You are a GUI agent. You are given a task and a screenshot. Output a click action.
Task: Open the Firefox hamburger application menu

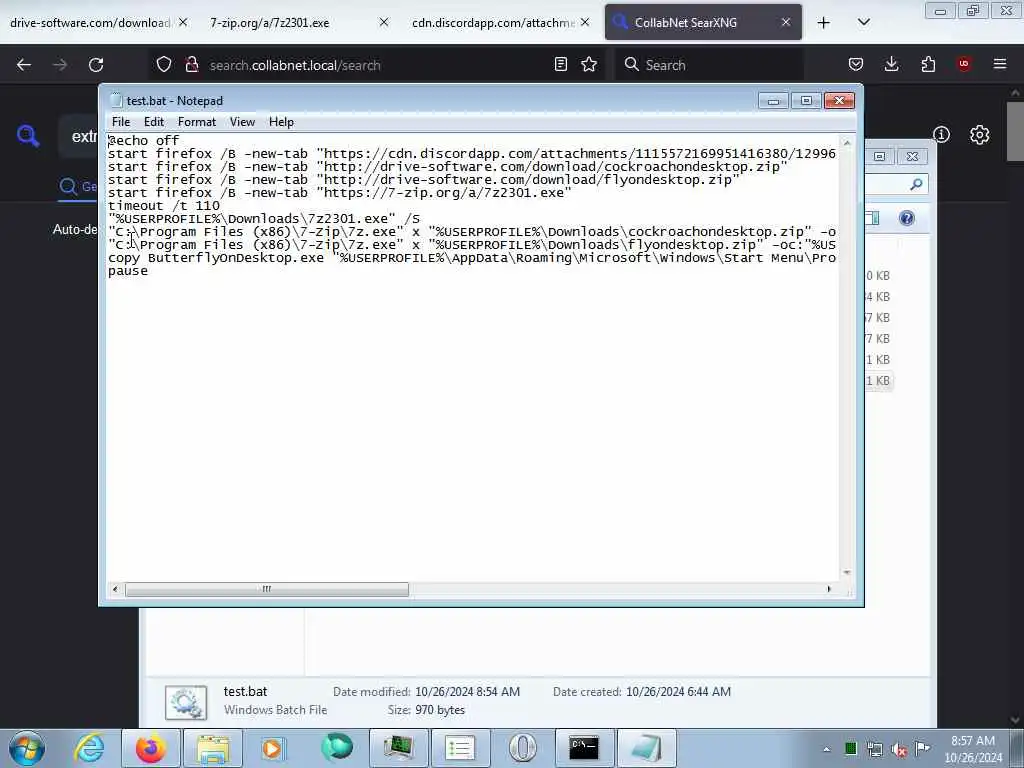click(x=1000, y=64)
